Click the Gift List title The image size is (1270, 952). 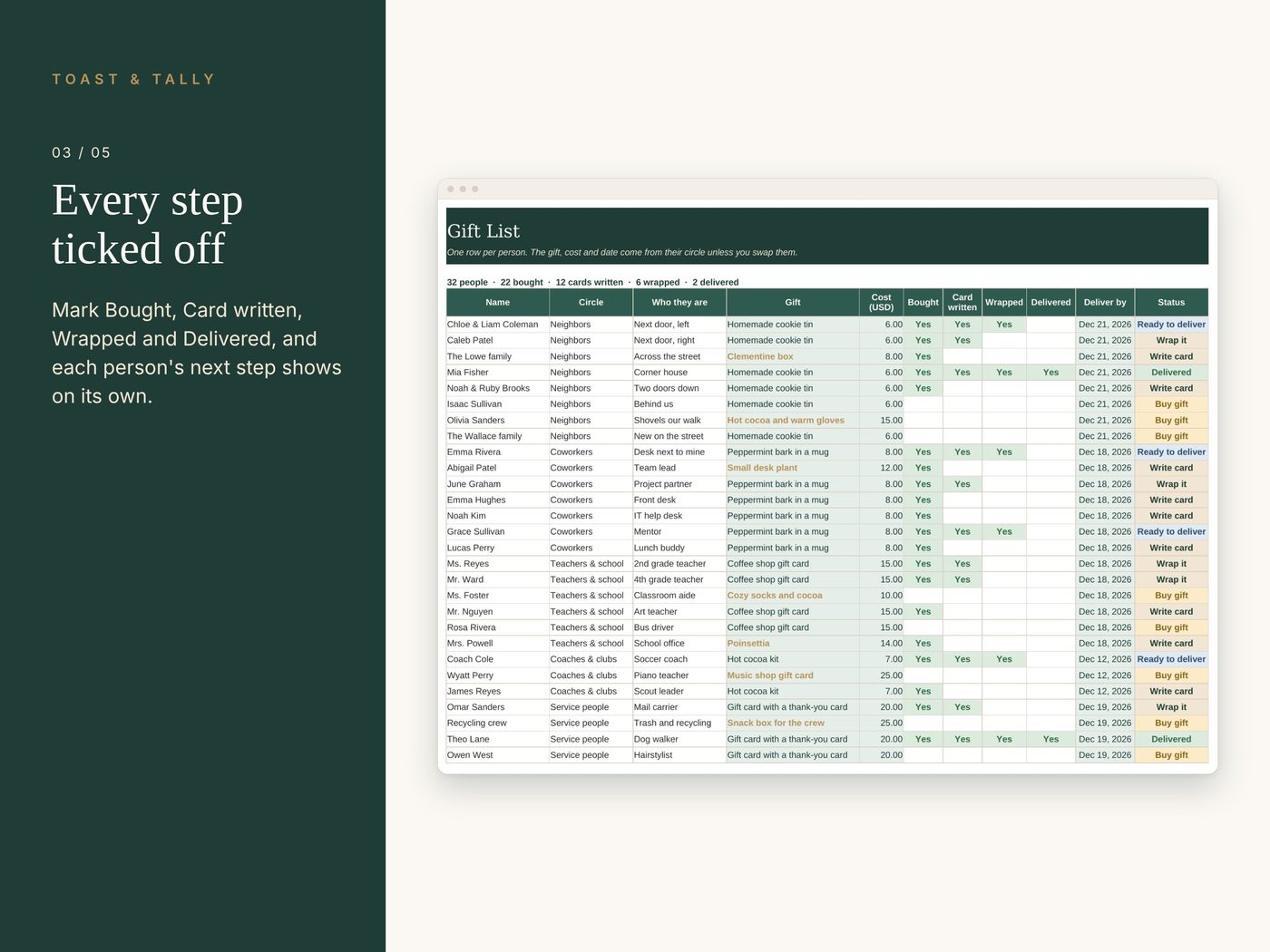[x=484, y=231]
